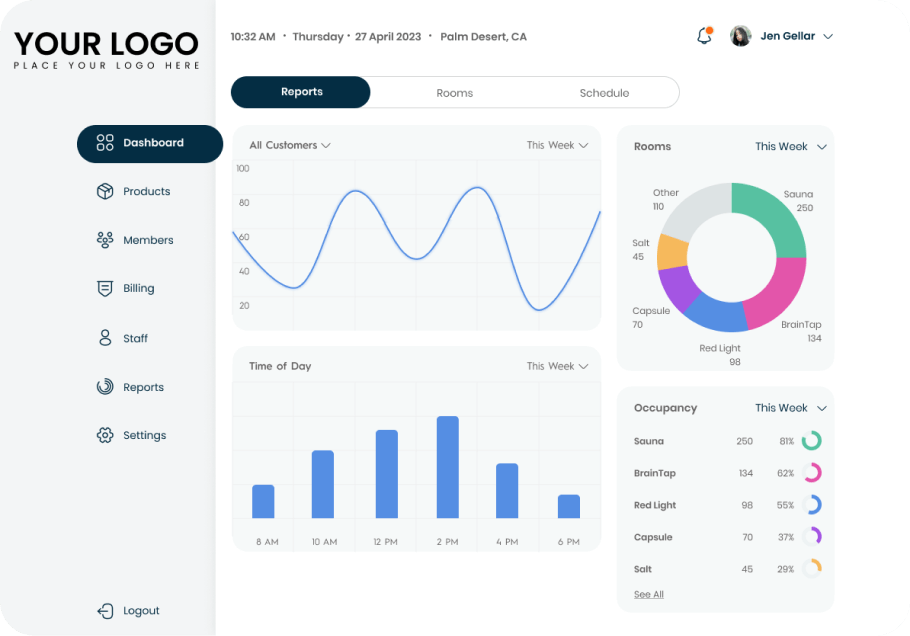
Task: Click the Logout link
Action: (x=128, y=610)
